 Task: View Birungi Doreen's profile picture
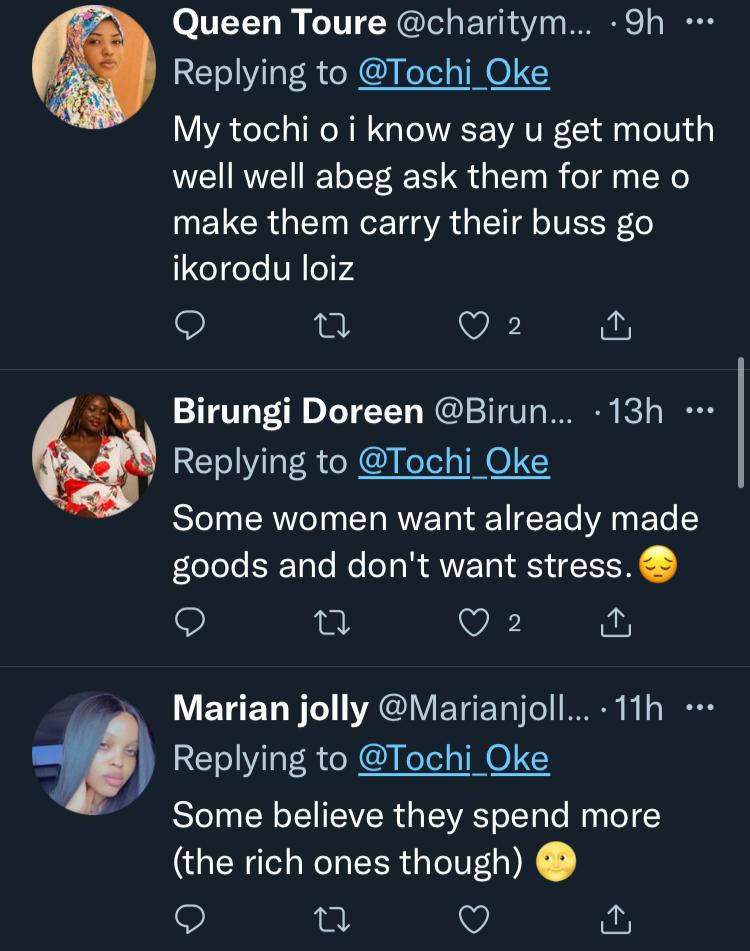click(94, 455)
